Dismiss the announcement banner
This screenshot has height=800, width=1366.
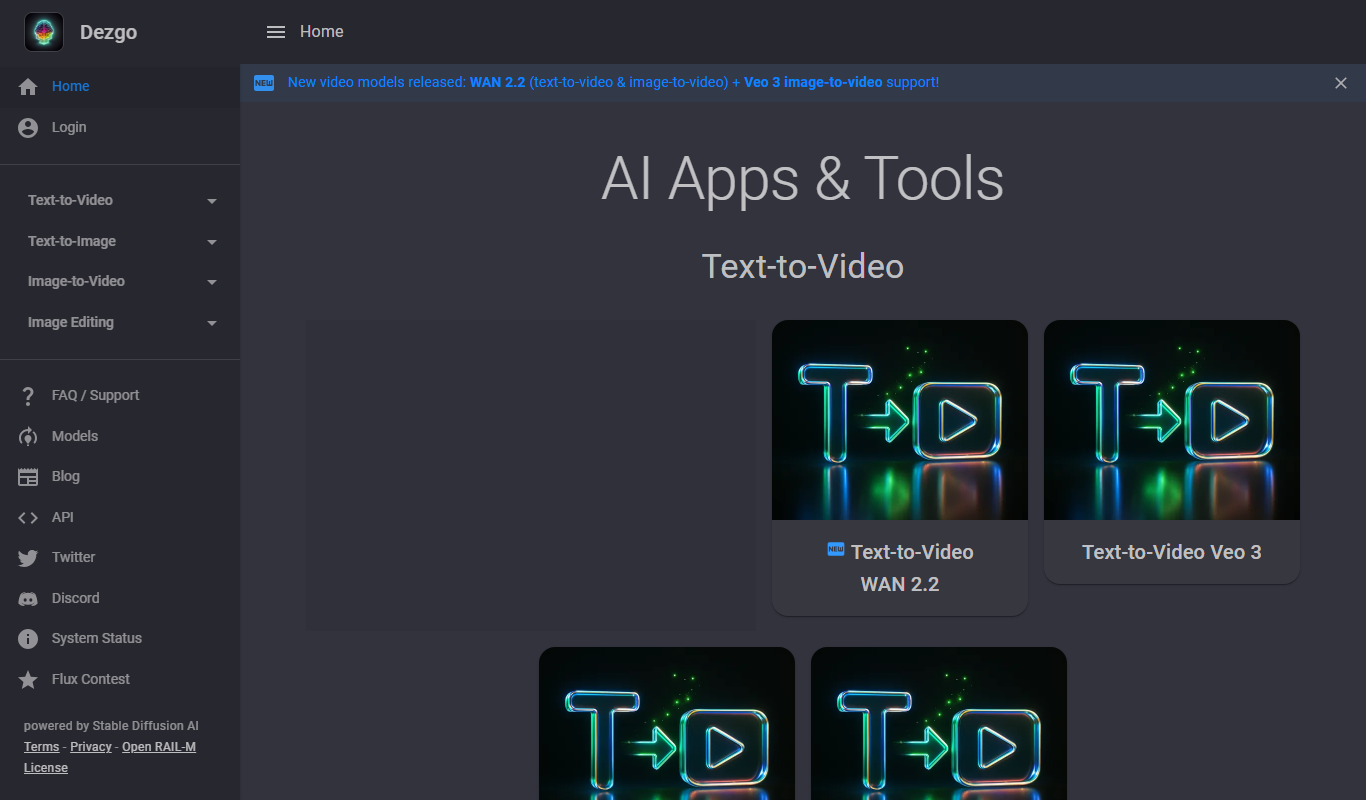coord(1341,83)
